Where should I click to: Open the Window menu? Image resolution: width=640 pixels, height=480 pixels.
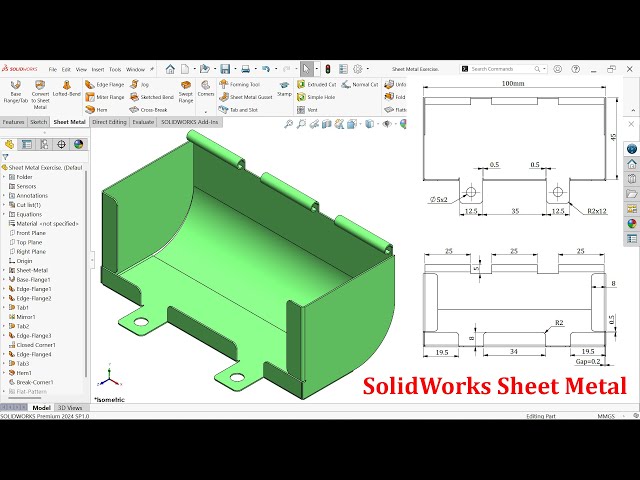point(135,69)
